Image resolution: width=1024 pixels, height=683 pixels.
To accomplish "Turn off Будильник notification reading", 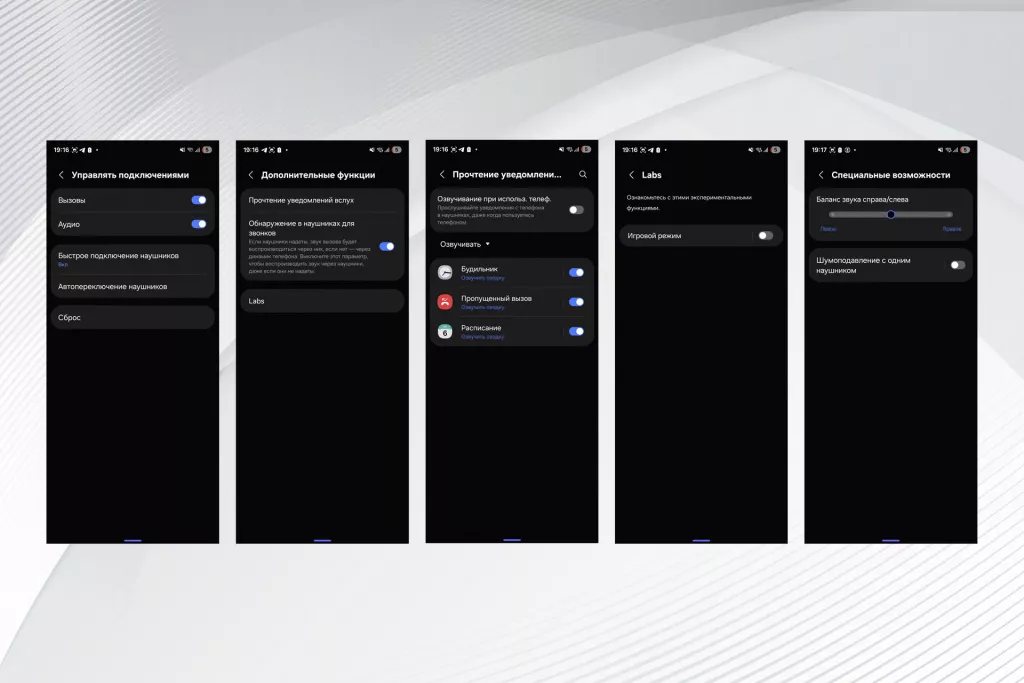I will click(576, 272).
